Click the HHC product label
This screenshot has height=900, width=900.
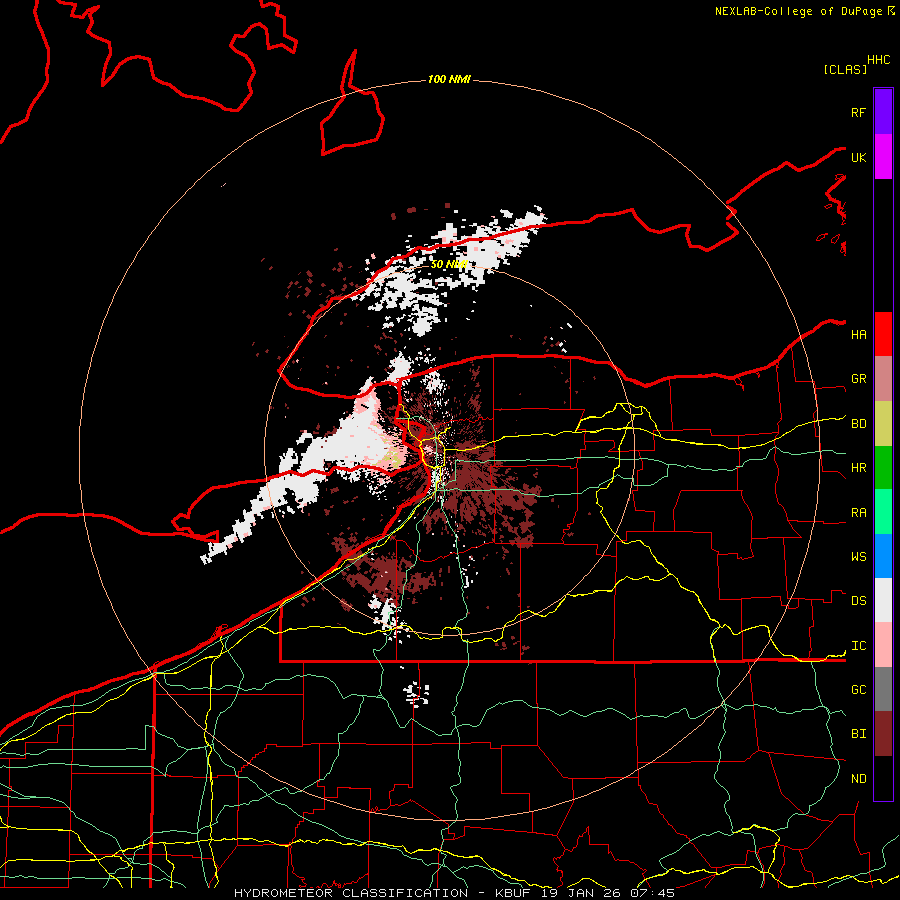click(x=878, y=60)
